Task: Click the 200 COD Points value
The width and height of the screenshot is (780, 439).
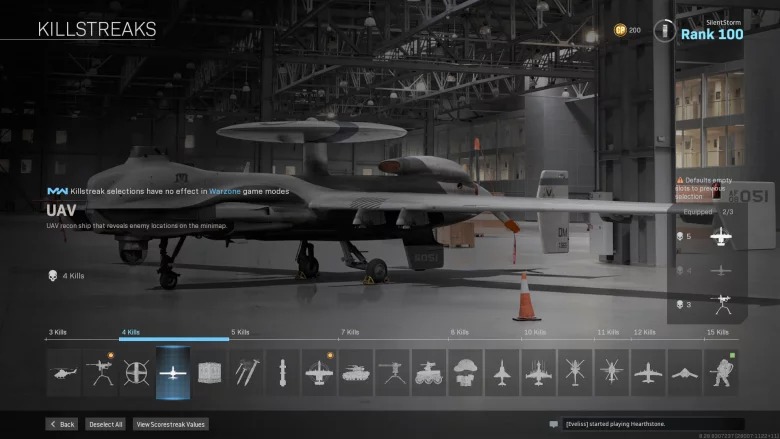Action: [x=635, y=30]
